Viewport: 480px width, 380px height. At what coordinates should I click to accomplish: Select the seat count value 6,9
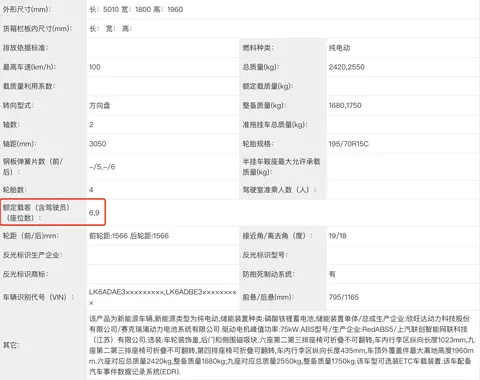pyautogui.click(x=94, y=213)
